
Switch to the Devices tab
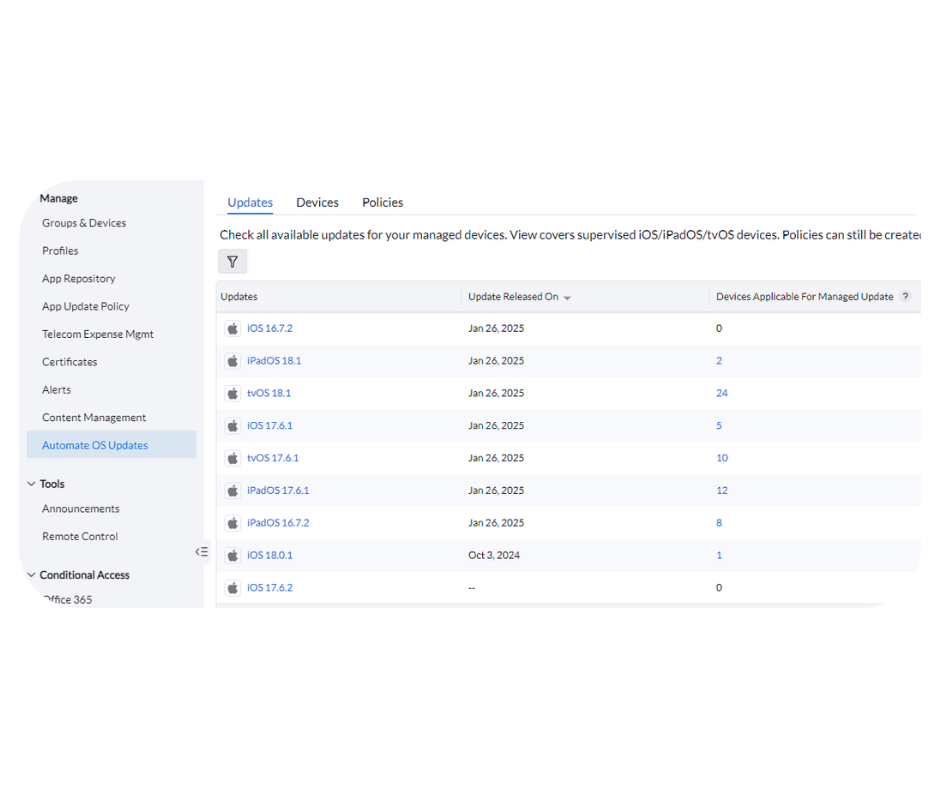[x=317, y=203]
